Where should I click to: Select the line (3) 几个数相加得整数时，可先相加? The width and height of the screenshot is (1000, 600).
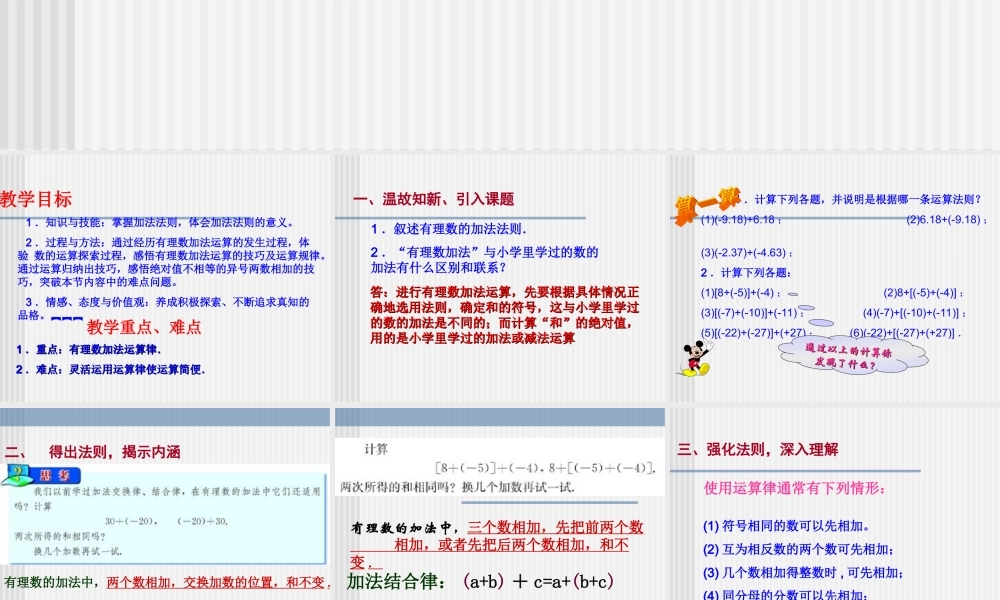click(x=803, y=573)
